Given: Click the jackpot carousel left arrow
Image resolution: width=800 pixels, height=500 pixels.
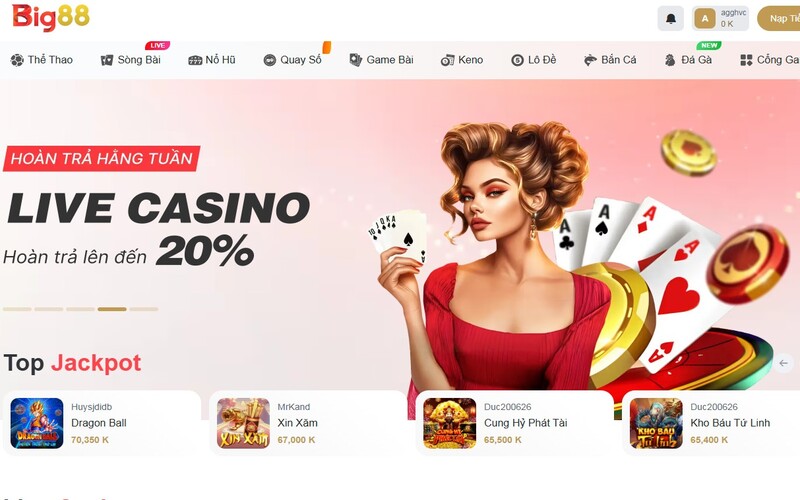Looking at the screenshot, I should tap(783, 363).
